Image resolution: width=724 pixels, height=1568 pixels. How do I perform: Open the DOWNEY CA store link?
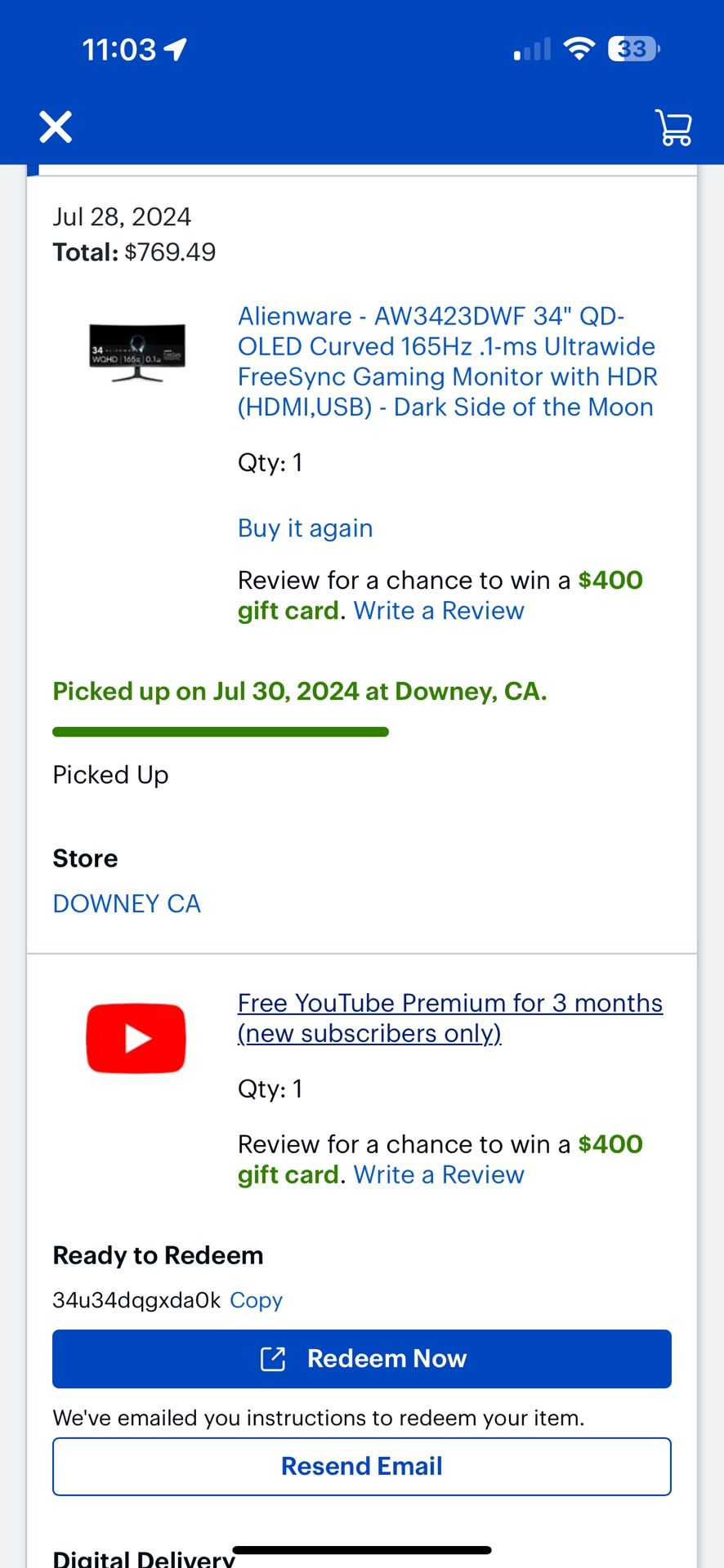pyautogui.click(x=127, y=903)
